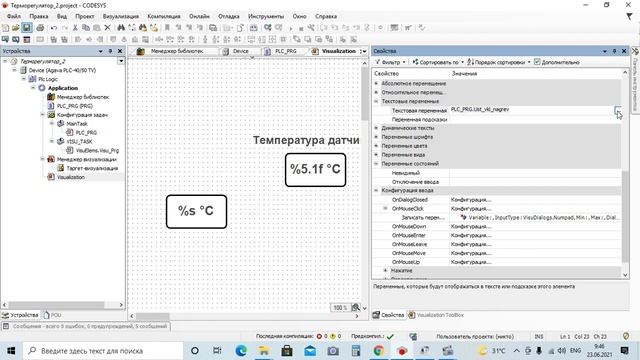
Task: Click the device tree horizontal scrollbar
Action: tap(56, 305)
